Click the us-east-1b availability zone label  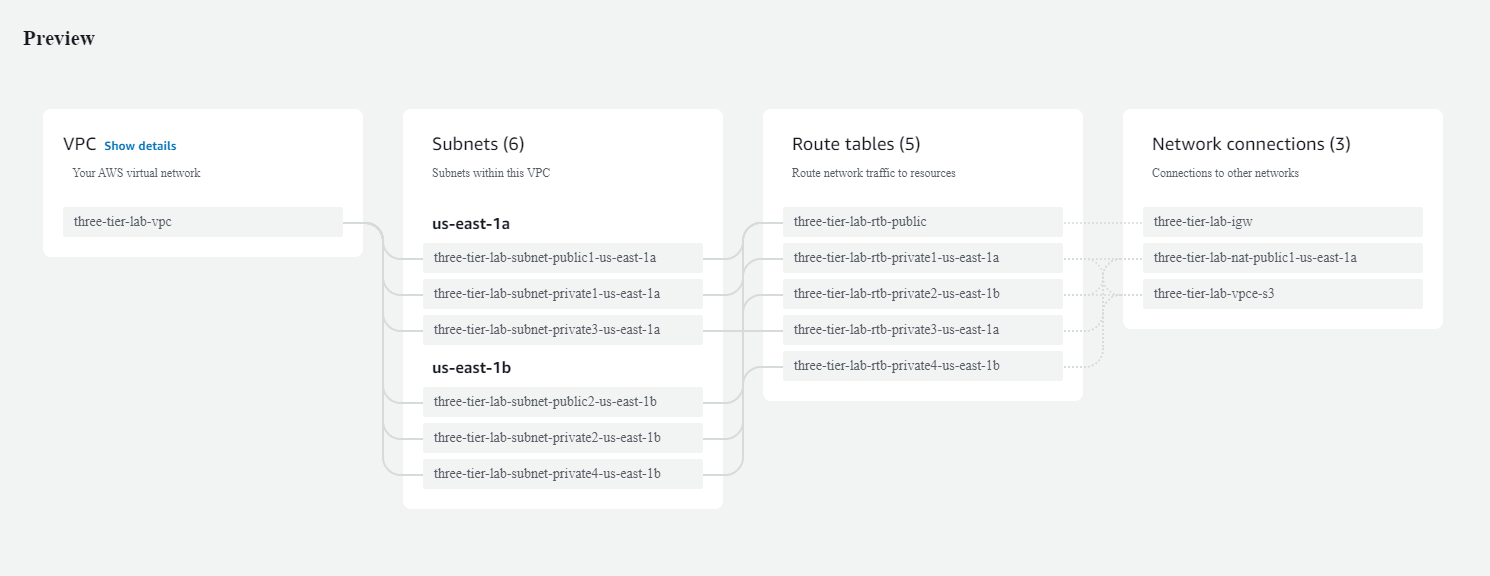tap(472, 368)
